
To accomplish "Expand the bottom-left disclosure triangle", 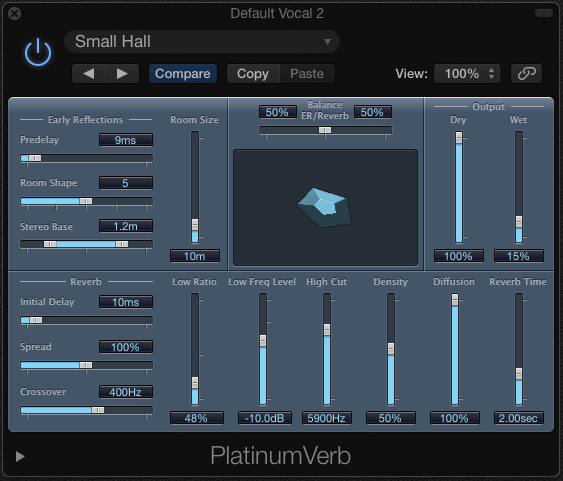I will 20,457.
